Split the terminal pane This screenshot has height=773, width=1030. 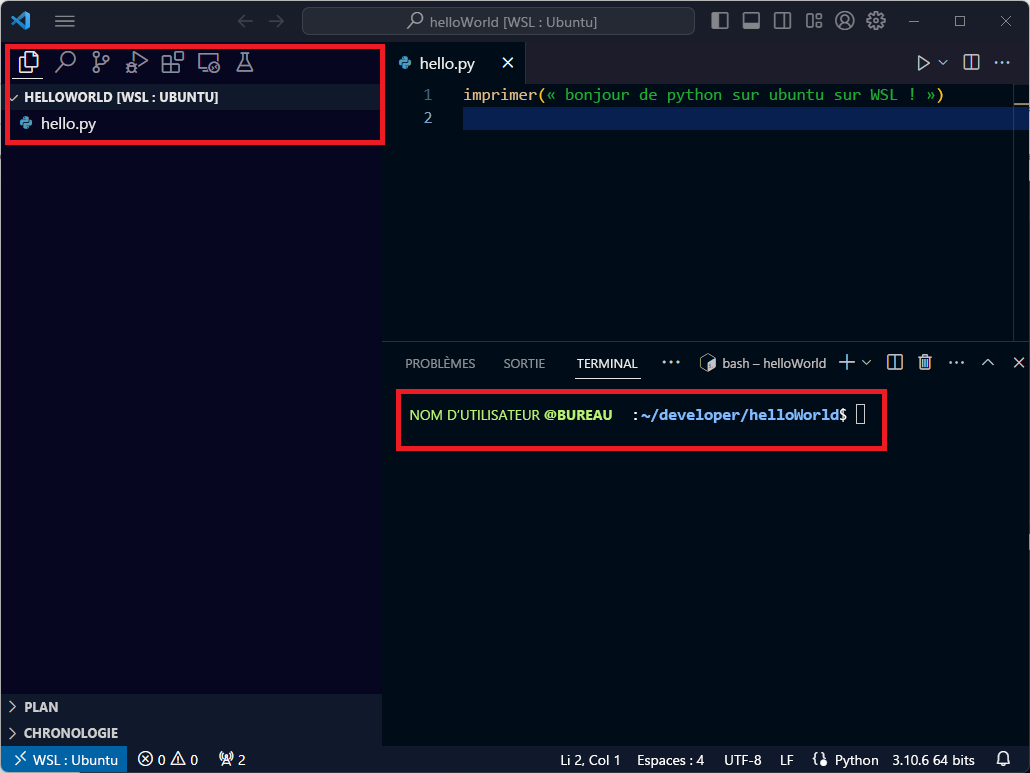[x=895, y=363]
